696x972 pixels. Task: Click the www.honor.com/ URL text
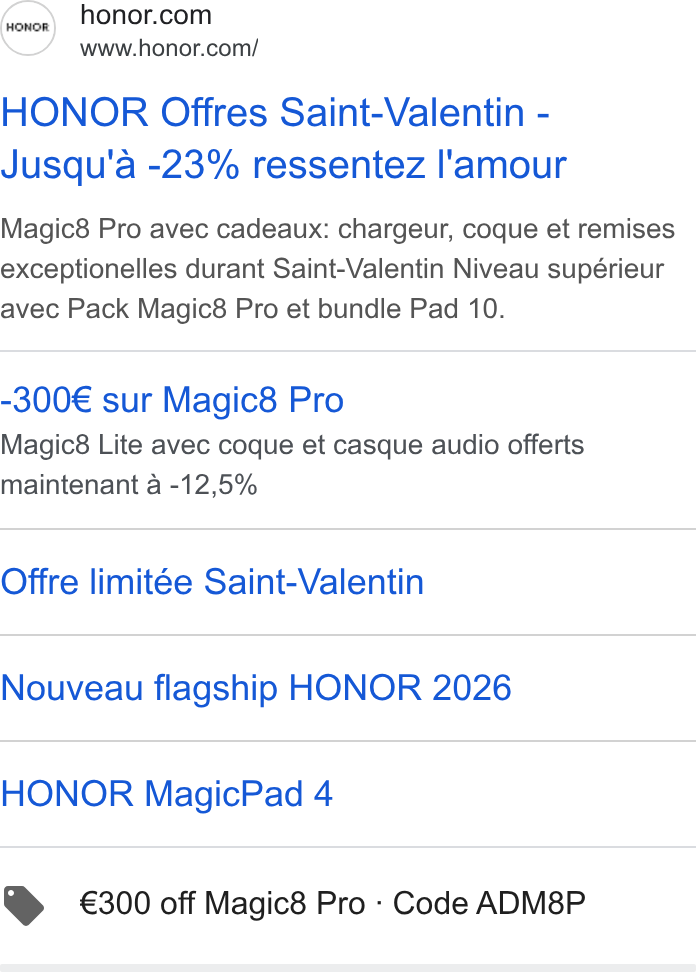[169, 48]
